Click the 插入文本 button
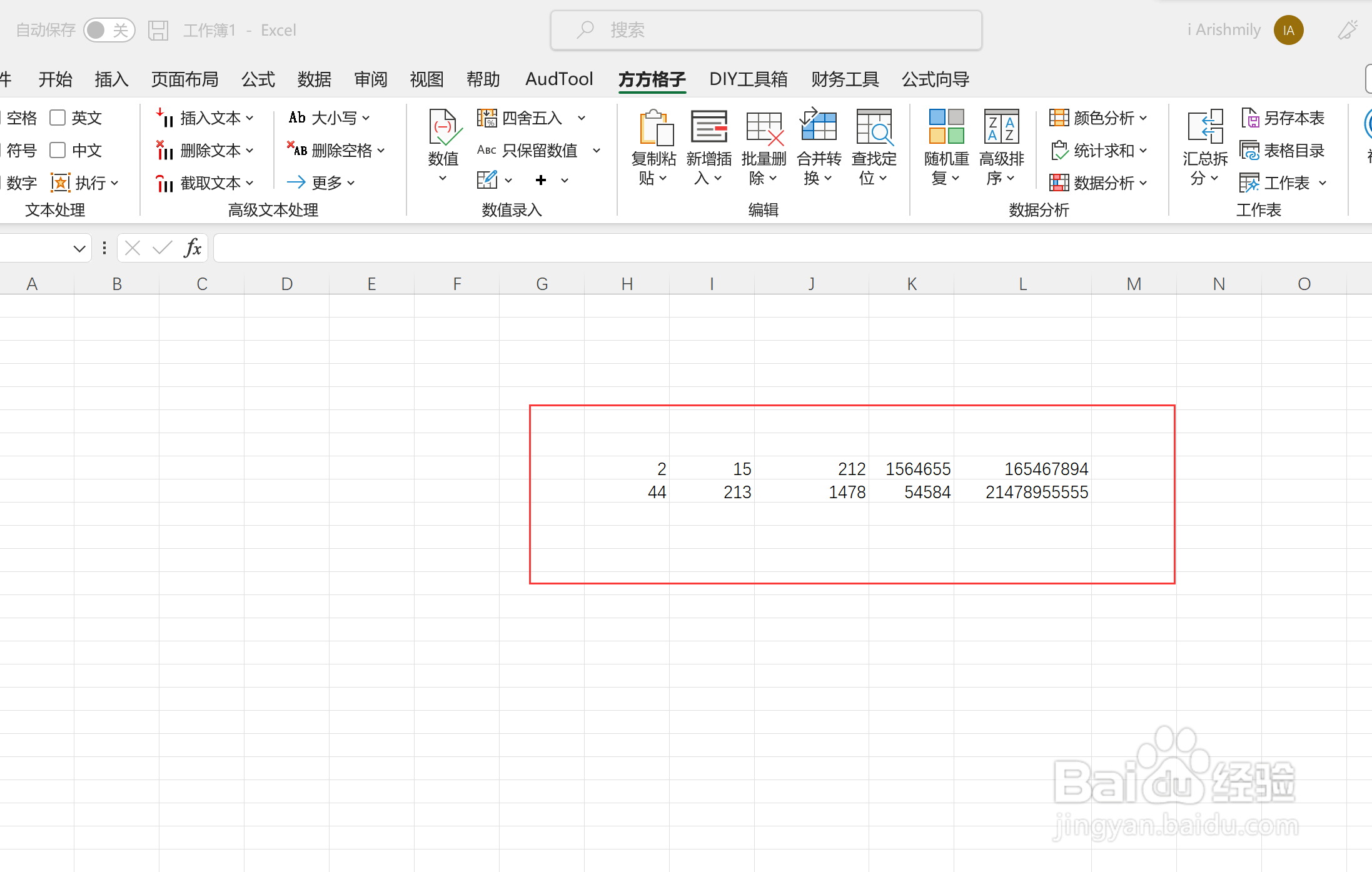 click(x=204, y=118)
